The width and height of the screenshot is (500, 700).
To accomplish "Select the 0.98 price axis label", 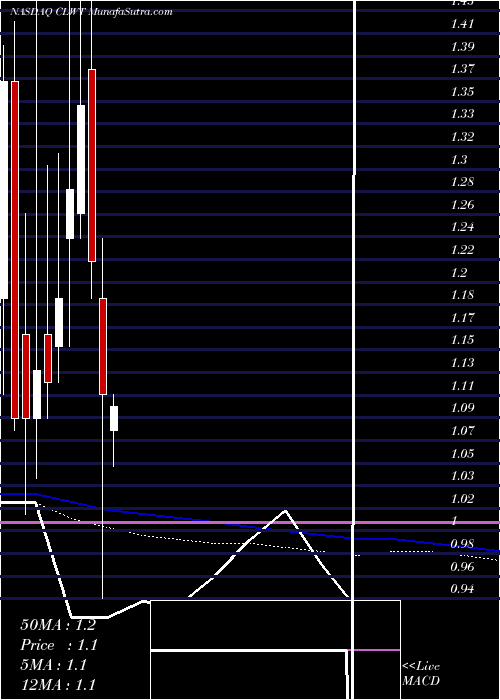I will pos(462,544).
